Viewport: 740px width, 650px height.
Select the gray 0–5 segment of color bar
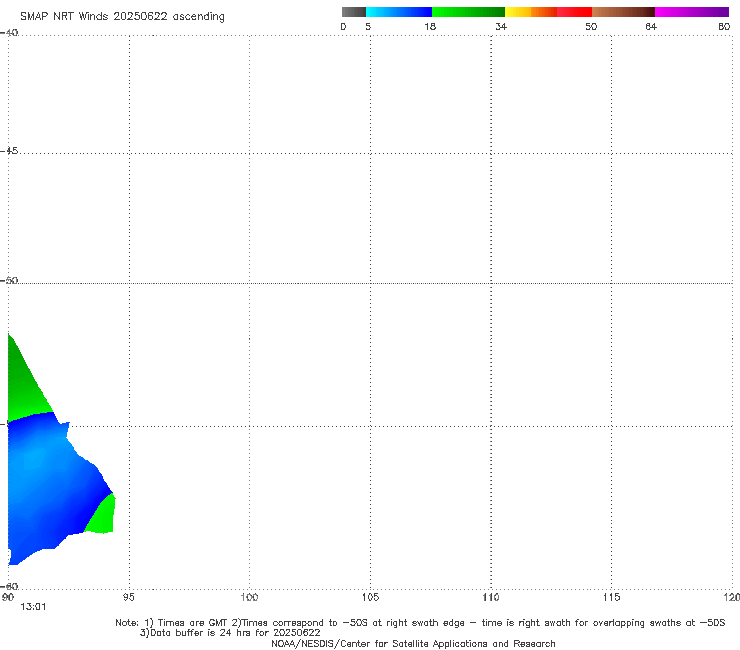click(x=354, y=12)
